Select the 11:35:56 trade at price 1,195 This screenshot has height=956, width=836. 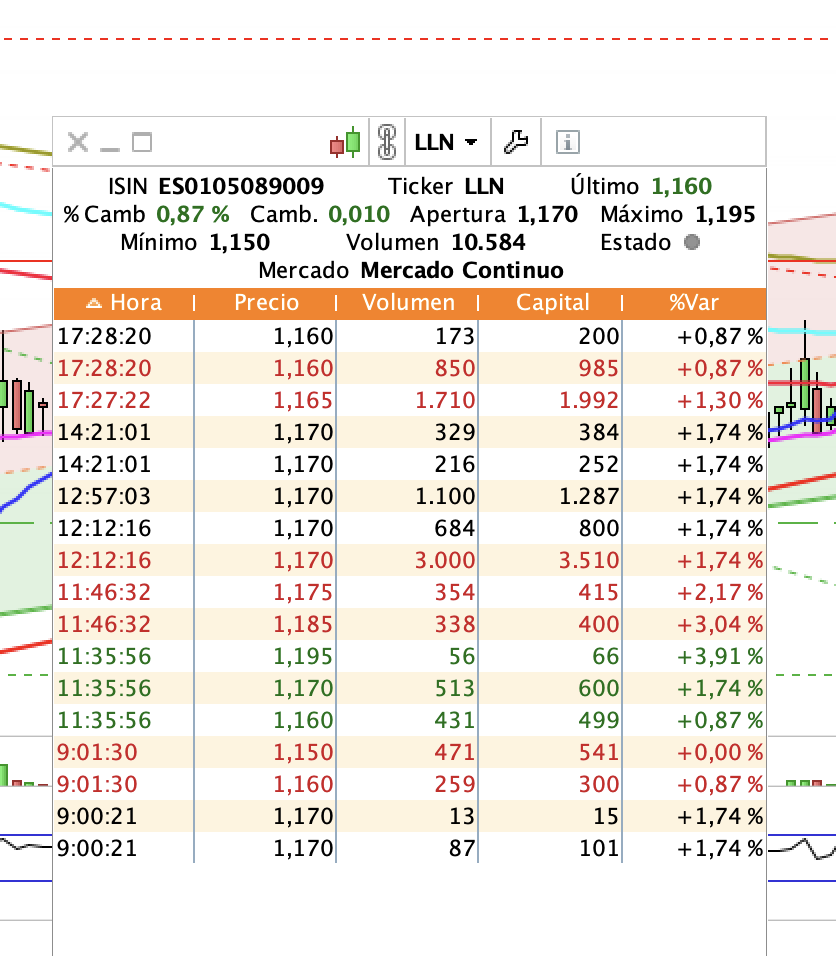point(410,656)
